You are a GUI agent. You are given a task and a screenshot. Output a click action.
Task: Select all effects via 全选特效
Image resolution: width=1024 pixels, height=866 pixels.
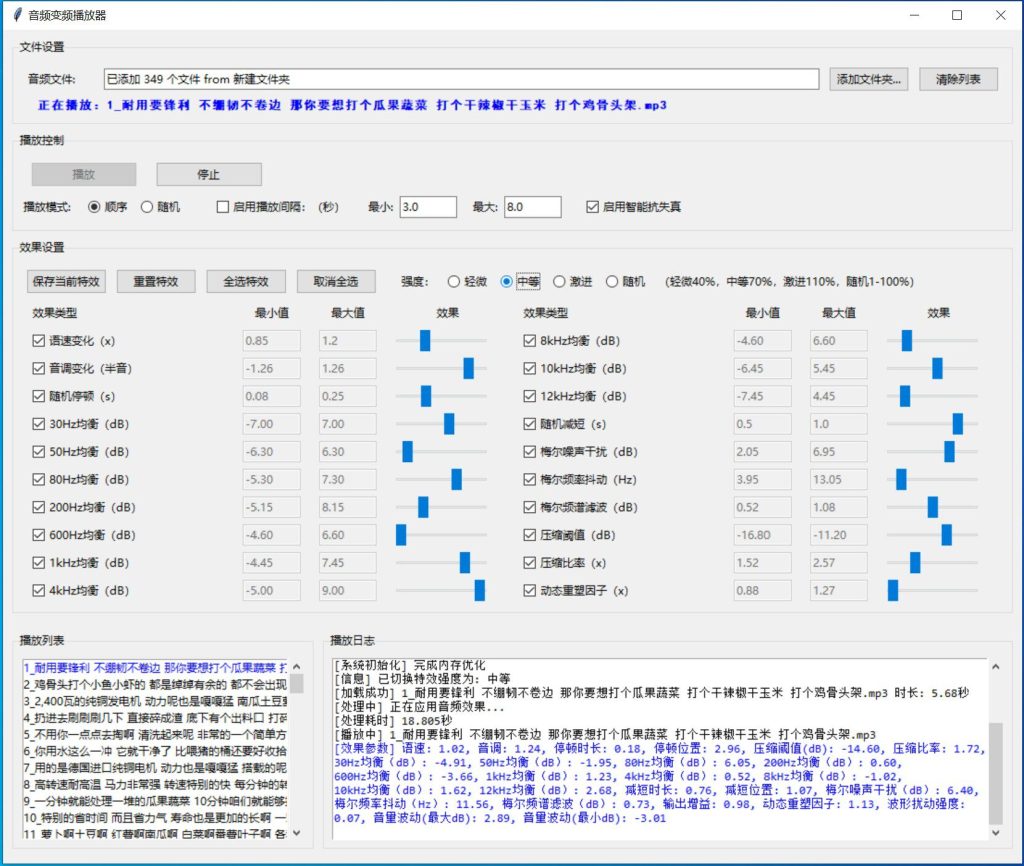pyautogui.click(x=246, y=281)
